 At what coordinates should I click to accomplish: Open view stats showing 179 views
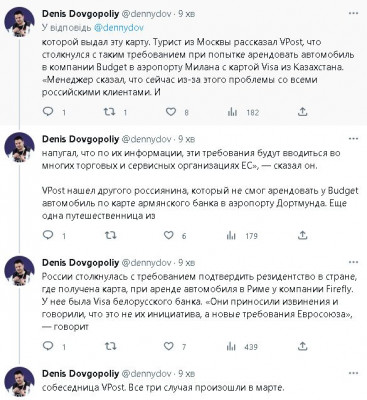click(231, 236)
